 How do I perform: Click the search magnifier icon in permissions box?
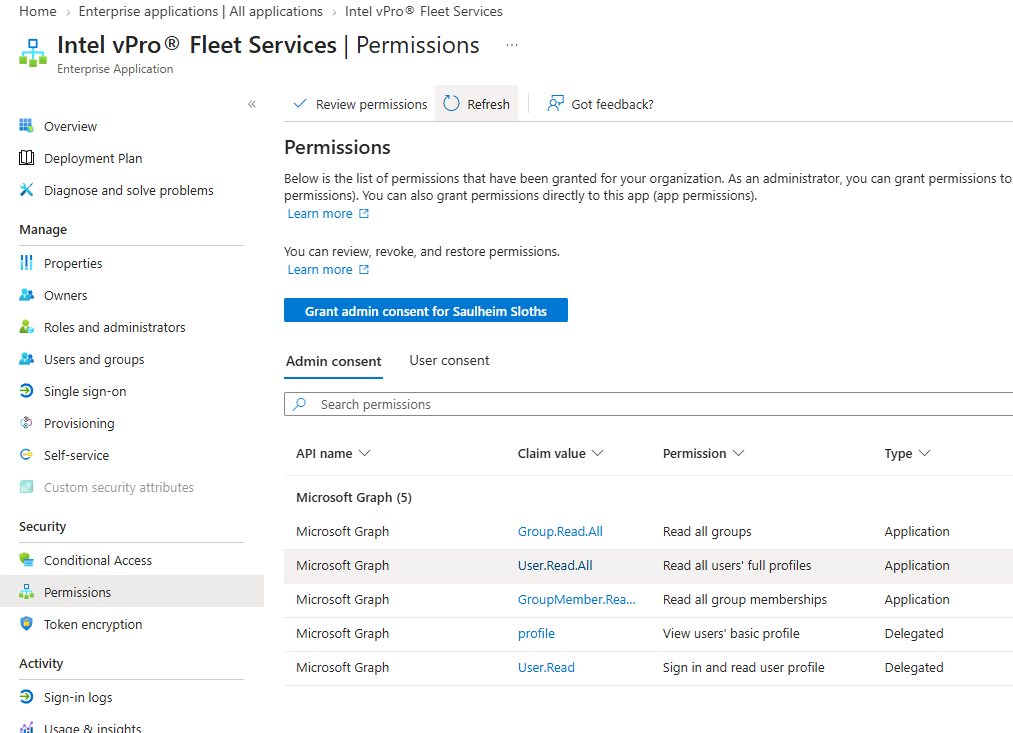[x=300, y=404]
